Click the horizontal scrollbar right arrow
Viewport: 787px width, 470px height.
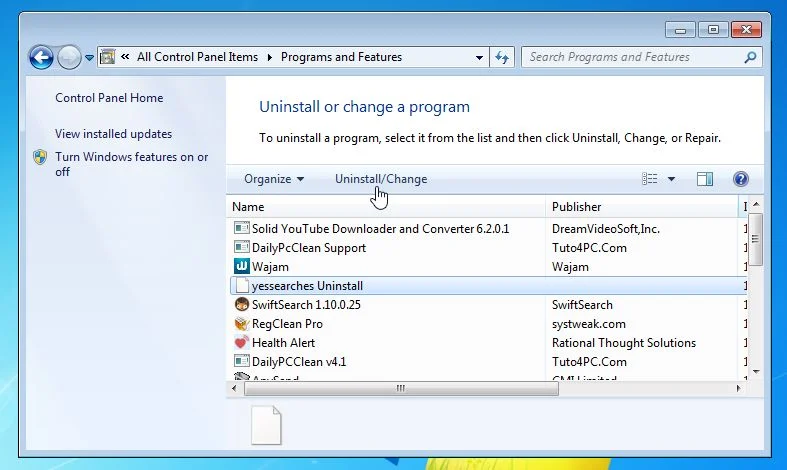click(x=738, y=388)
